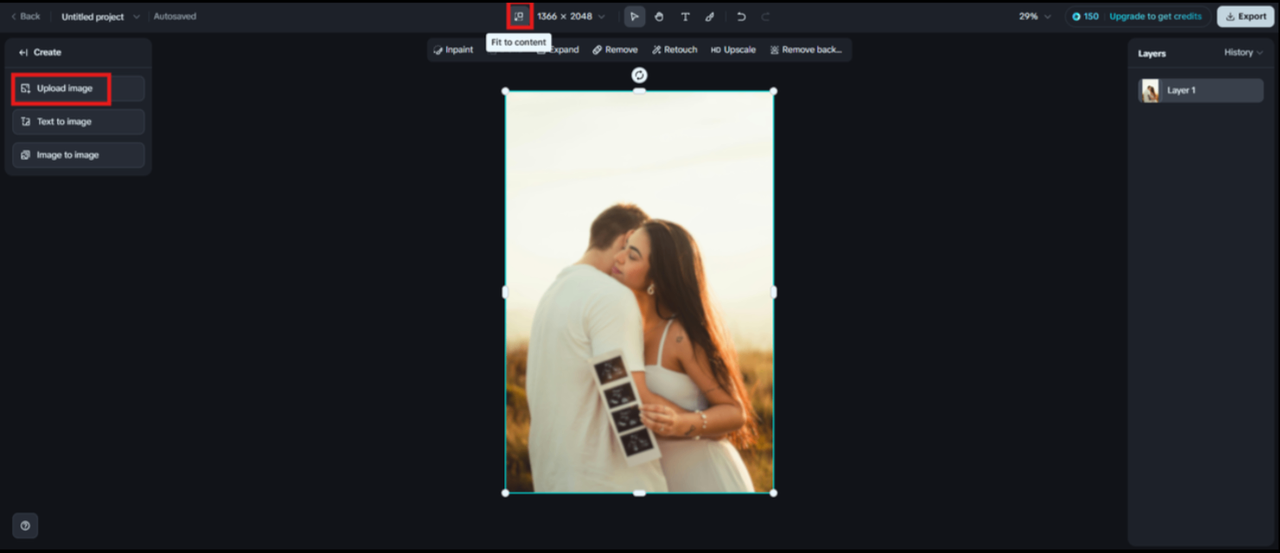The height and width of the screenshot is (553, 1280).
Task: Click the bottom-right corner resize handle
Action: 773,492
